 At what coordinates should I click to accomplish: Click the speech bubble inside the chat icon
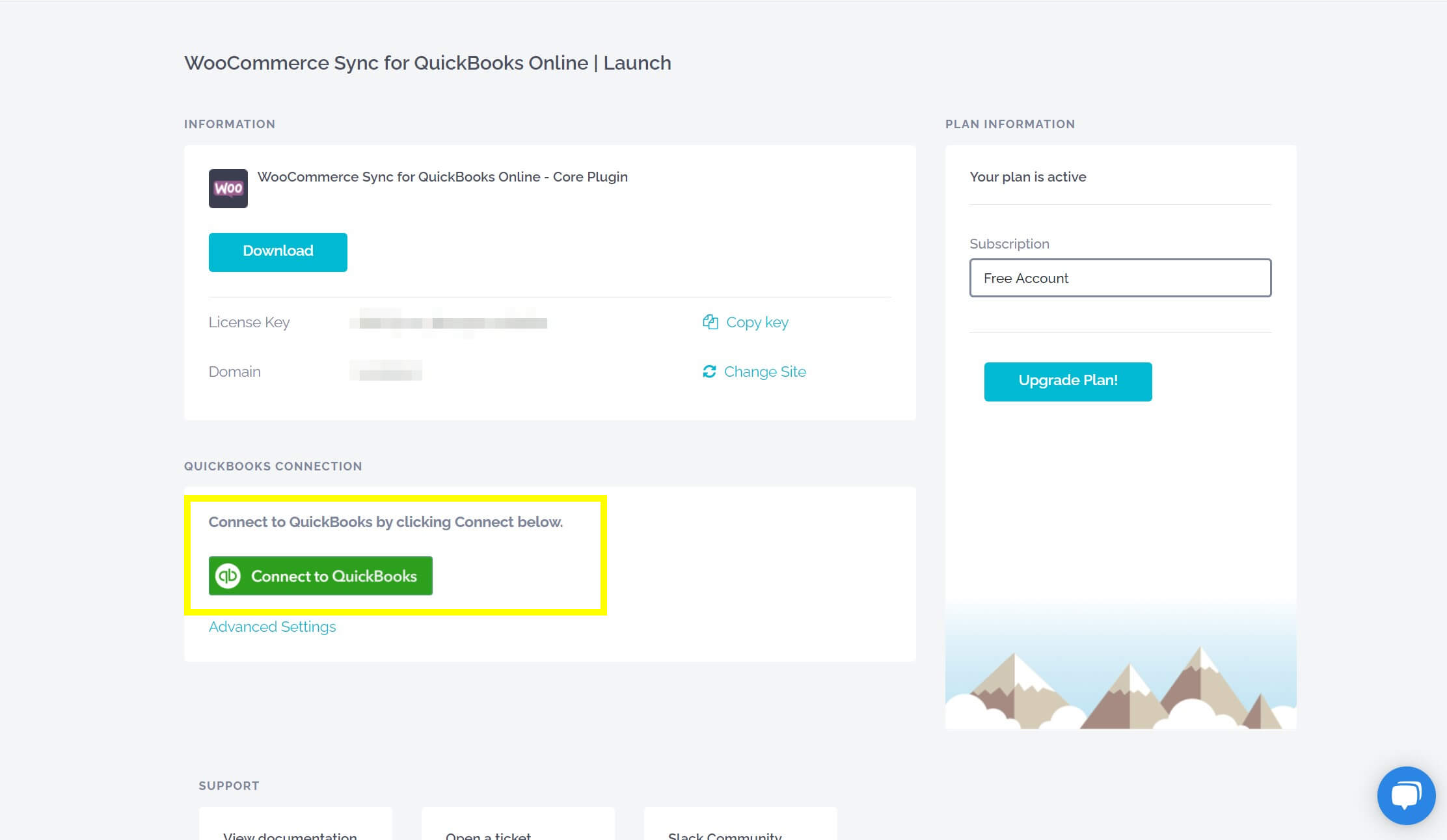pos(1406,794)
